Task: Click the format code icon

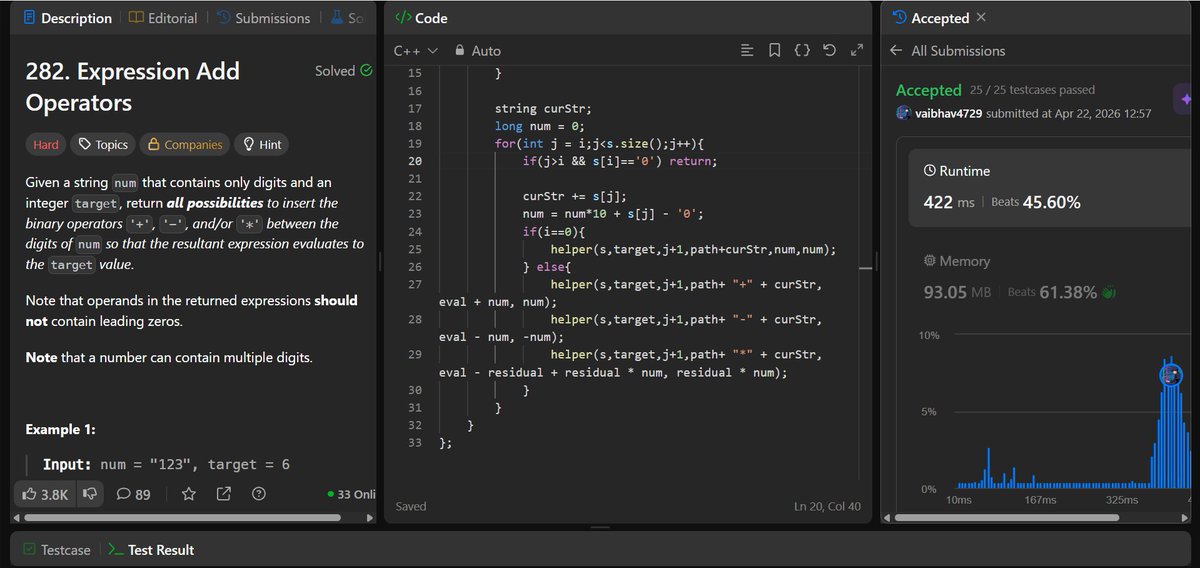Action: point(747,50)
